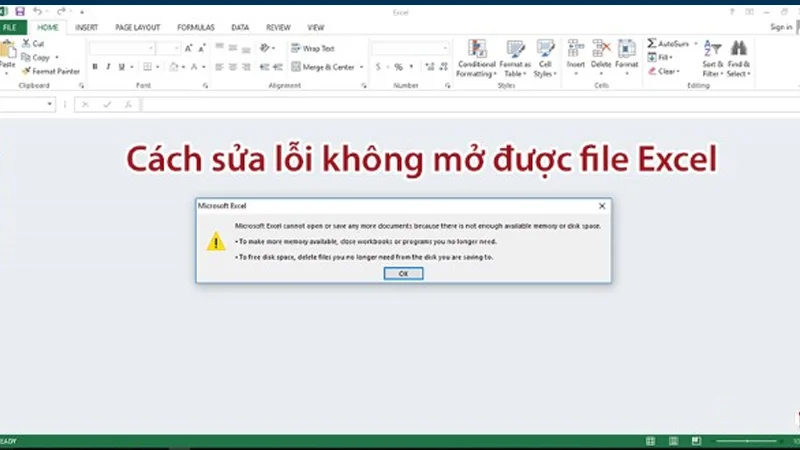Toggle Wrap Text

(x=313, y=48)
